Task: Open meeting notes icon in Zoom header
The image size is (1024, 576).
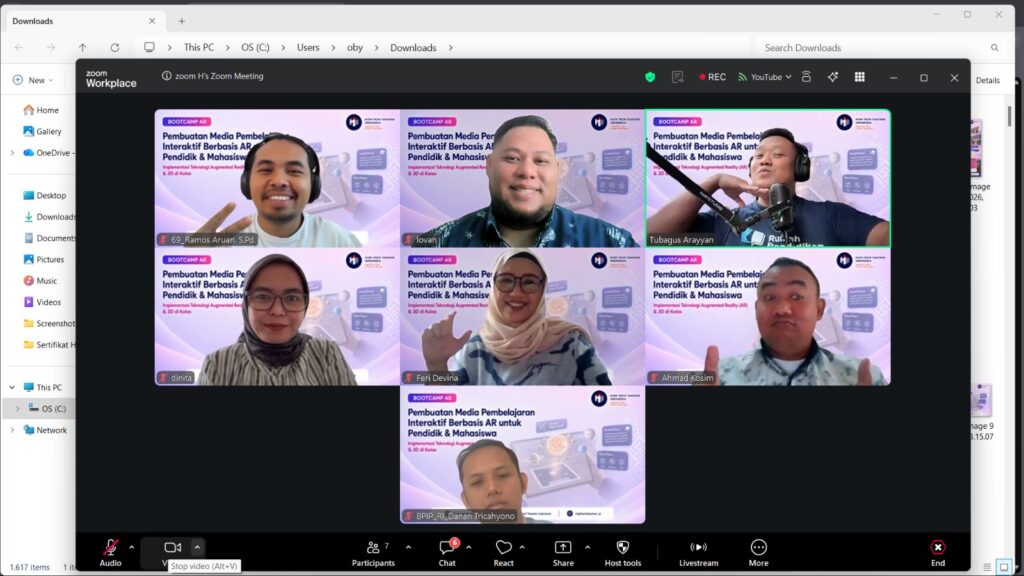Action: [678, 77]
